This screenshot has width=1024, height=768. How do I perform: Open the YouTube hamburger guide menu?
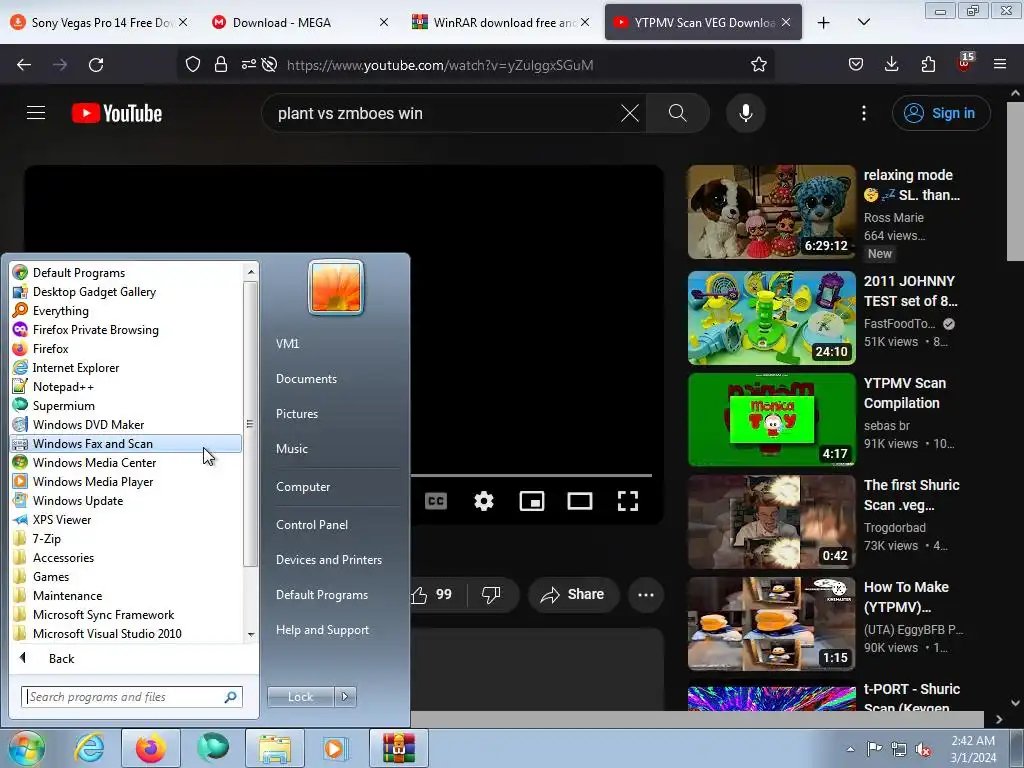[x=36, y=113]
